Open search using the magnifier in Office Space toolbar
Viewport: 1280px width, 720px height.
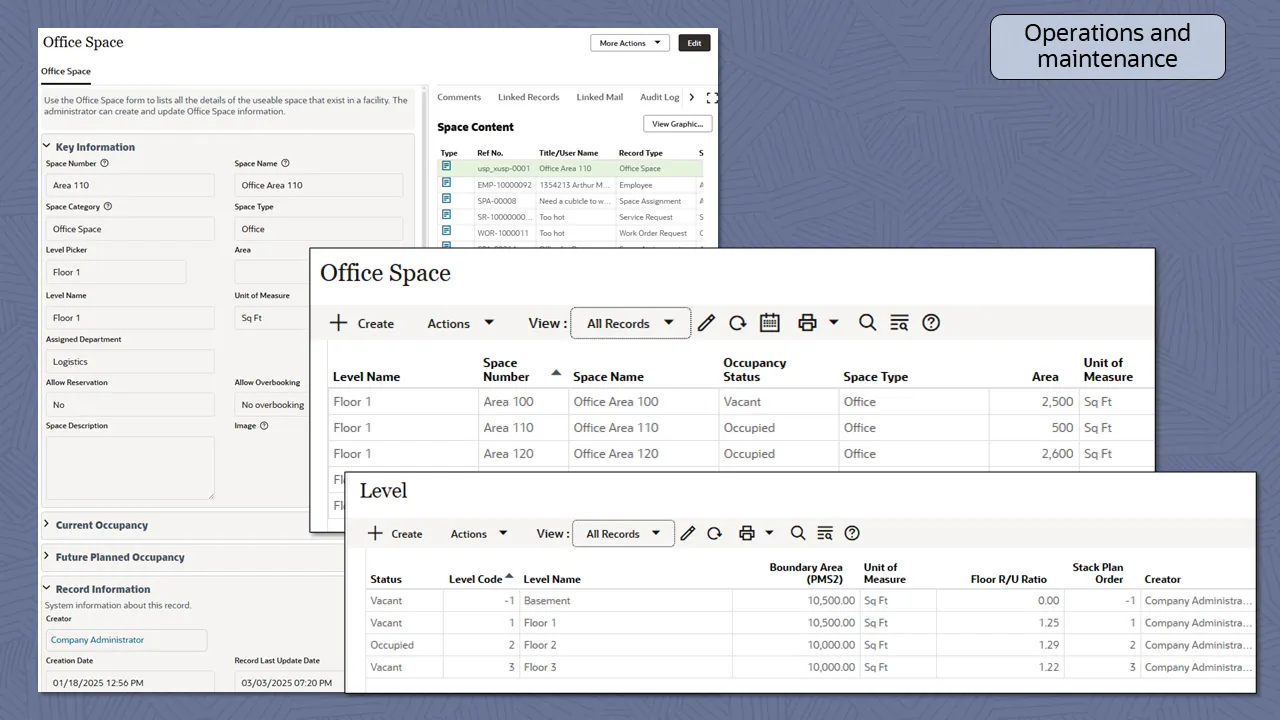coord(866,322)
